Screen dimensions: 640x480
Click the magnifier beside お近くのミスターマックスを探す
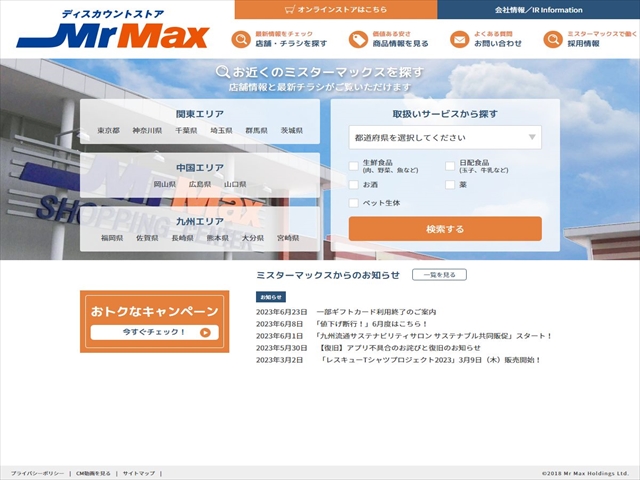(222, 72)
